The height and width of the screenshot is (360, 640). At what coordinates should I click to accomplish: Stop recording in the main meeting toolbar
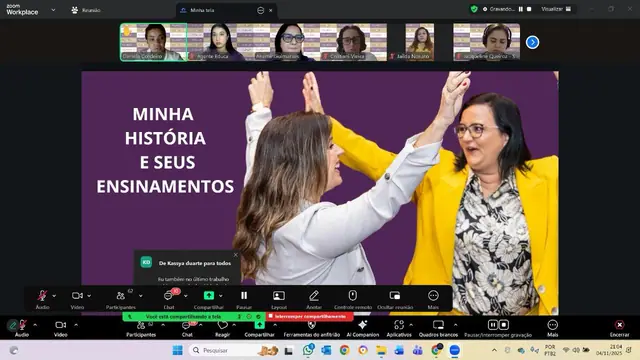[x=504, y=325]
